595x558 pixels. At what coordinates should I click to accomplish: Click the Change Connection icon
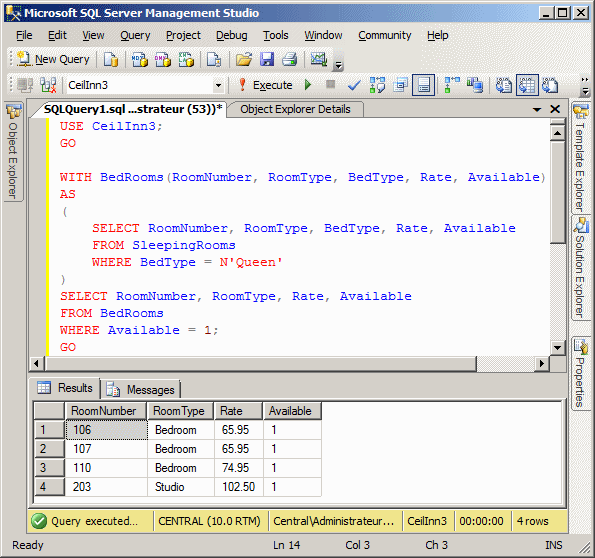49,85
